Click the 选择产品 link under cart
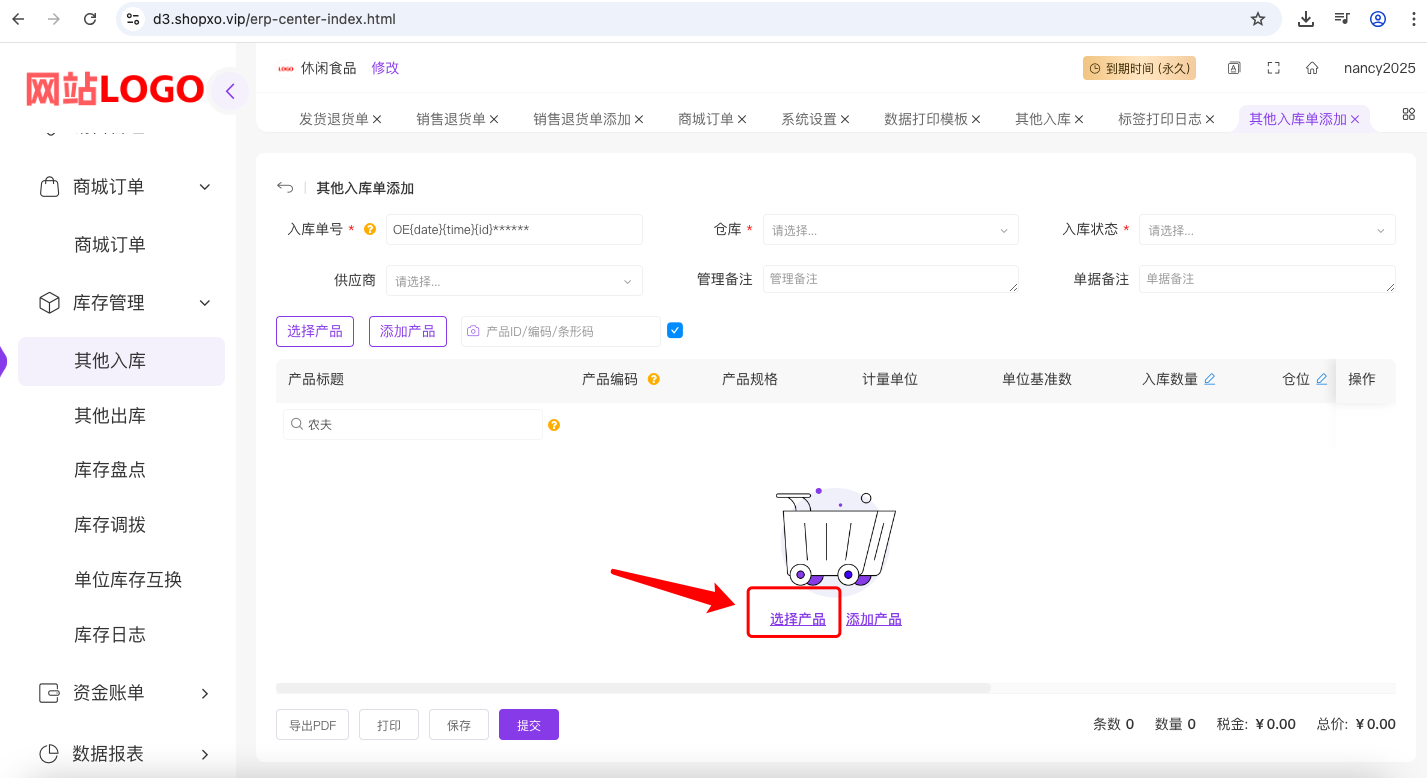This screenshot has height=778, width=1427. 798,619
